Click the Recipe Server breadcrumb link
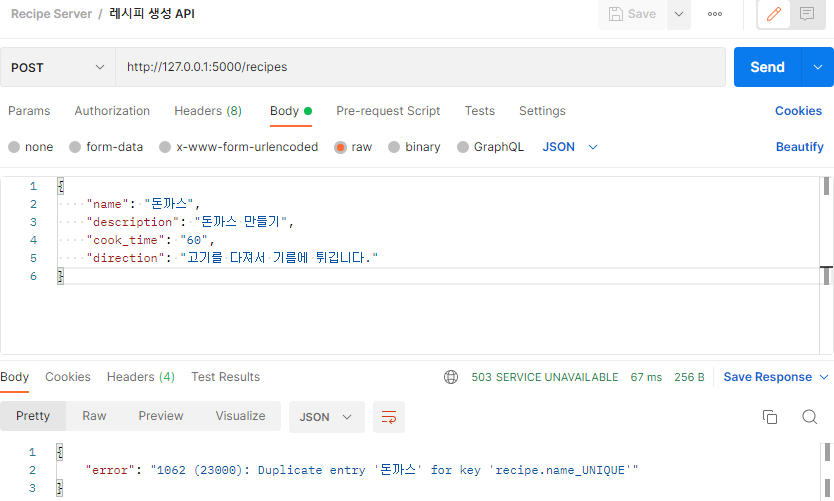Viewport: 834px width, 501px height. [x=52, y=14]
